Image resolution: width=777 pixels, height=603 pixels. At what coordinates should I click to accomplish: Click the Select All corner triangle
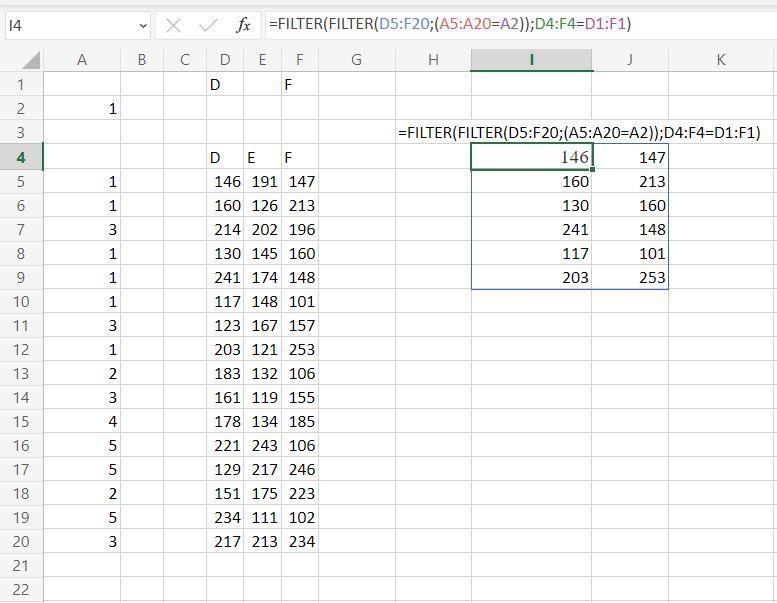(x=31, y=60)
